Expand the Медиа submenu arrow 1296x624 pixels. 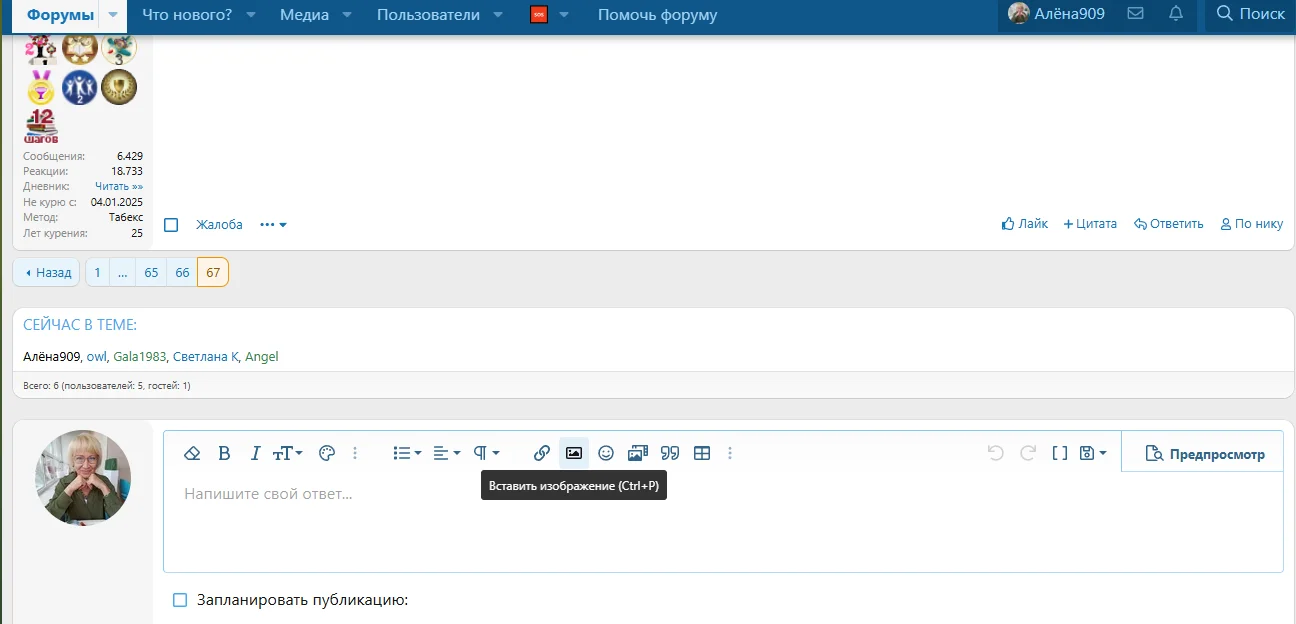[347, 15]
